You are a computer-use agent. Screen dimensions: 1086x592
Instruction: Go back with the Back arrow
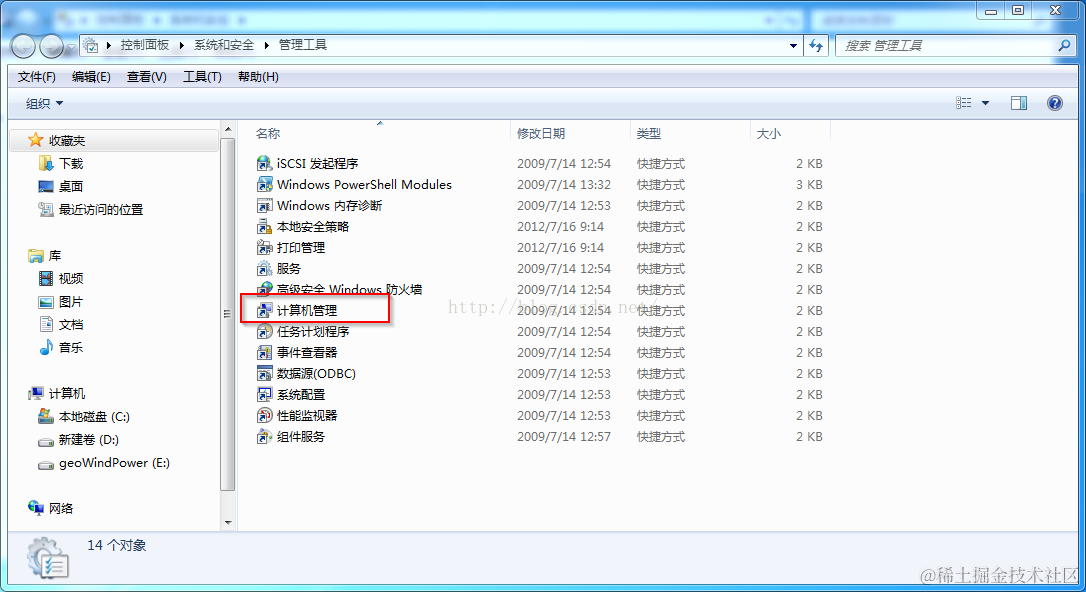(x=23, y=46)
